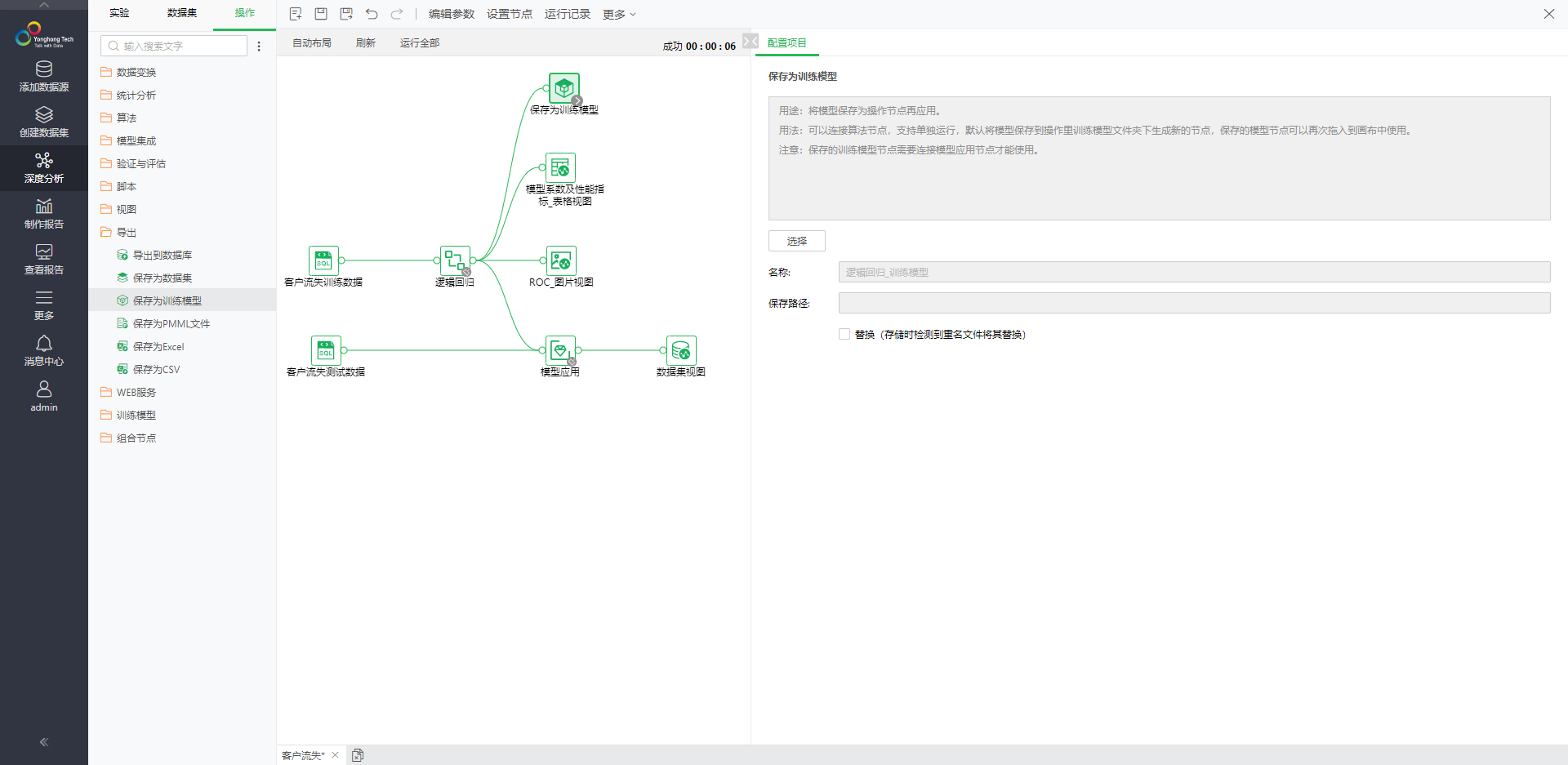
Task: Select the 客户流失测试数据 SQL node
Action: [326, 350]
